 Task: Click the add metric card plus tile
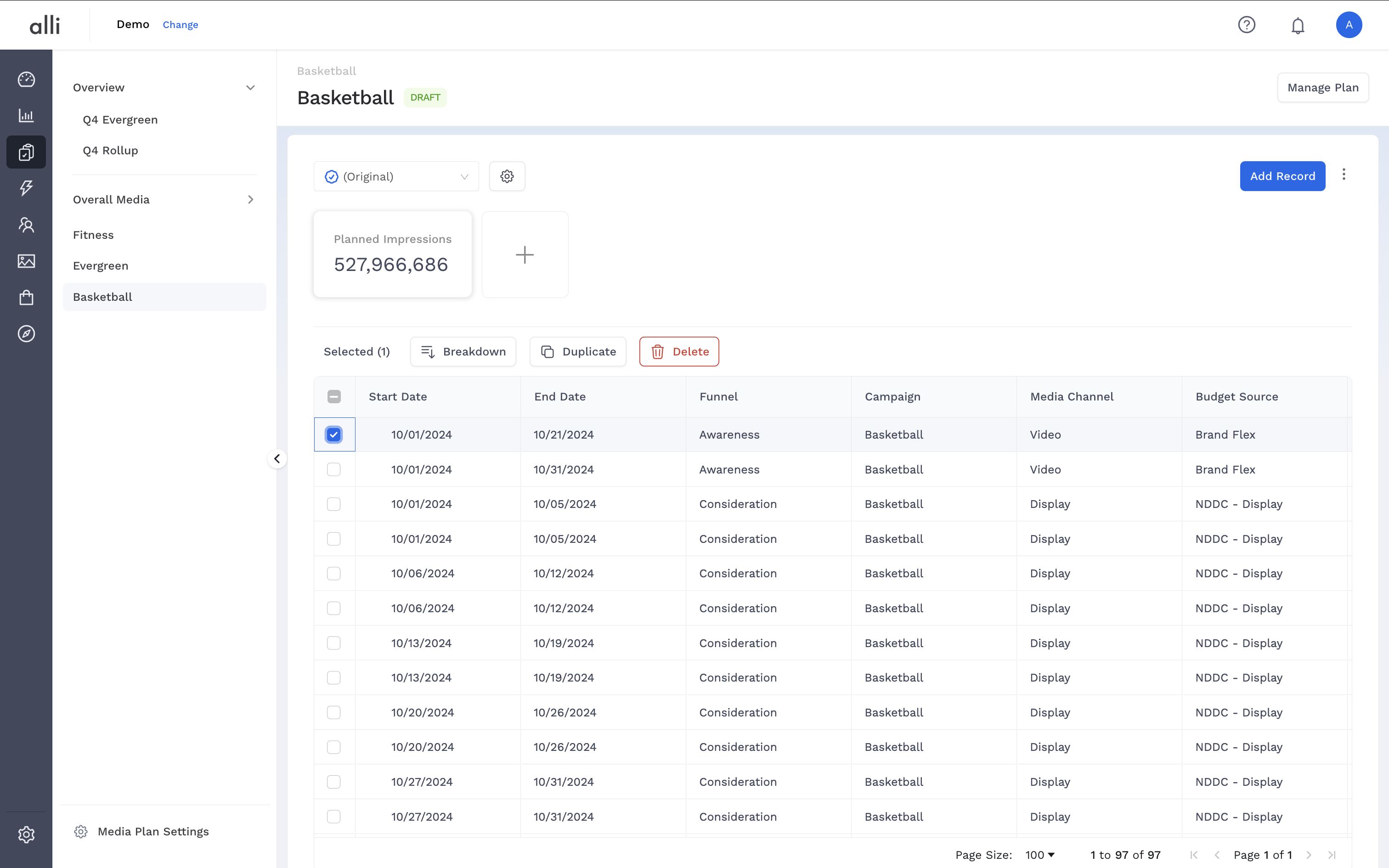525,254
